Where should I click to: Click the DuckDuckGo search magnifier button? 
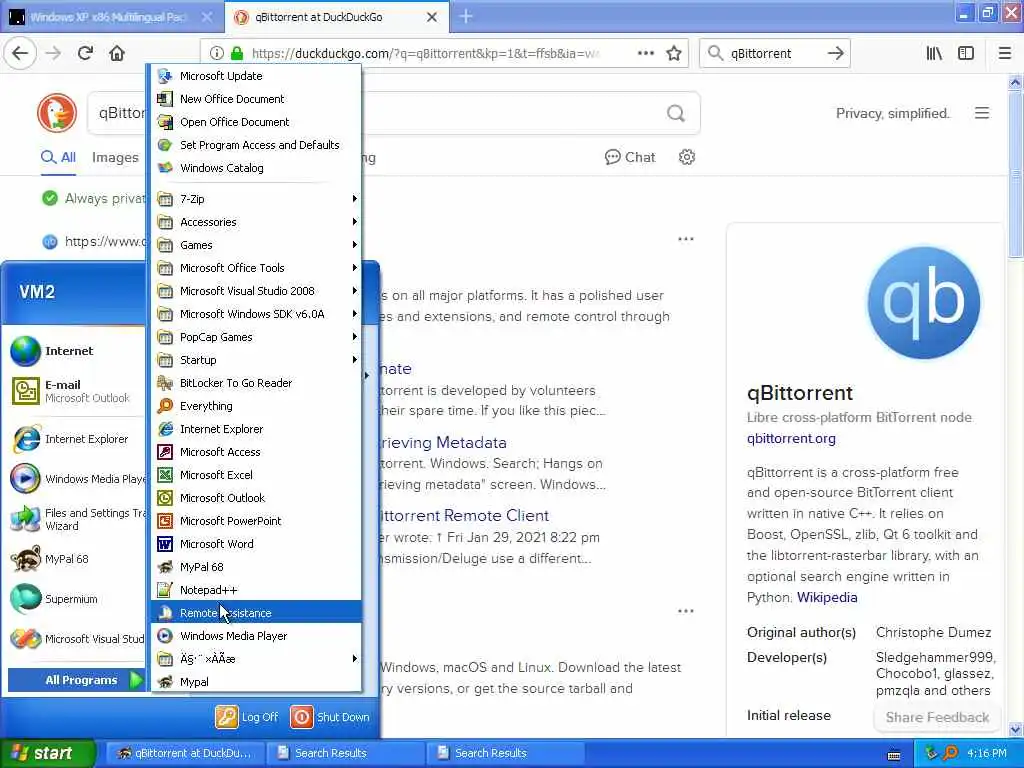(x=676, y=114)
